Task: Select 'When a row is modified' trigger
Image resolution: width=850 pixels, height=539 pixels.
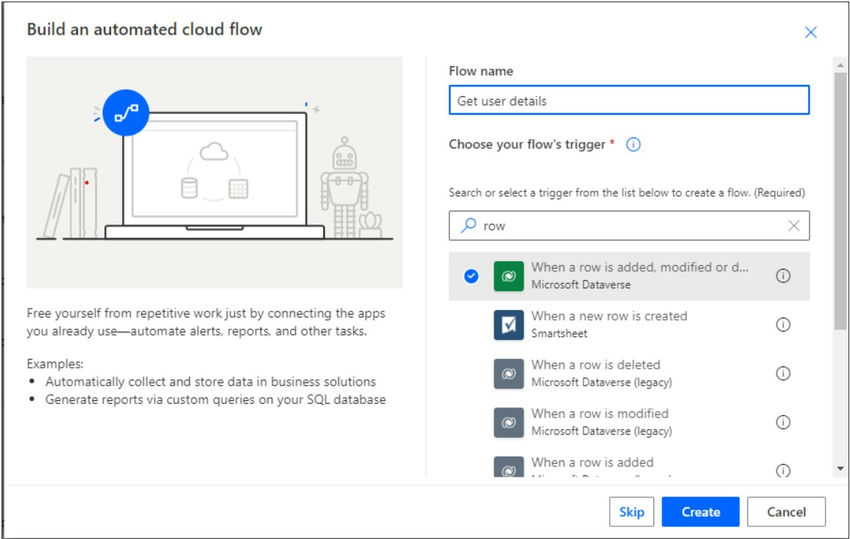Action: click(629, 422)
